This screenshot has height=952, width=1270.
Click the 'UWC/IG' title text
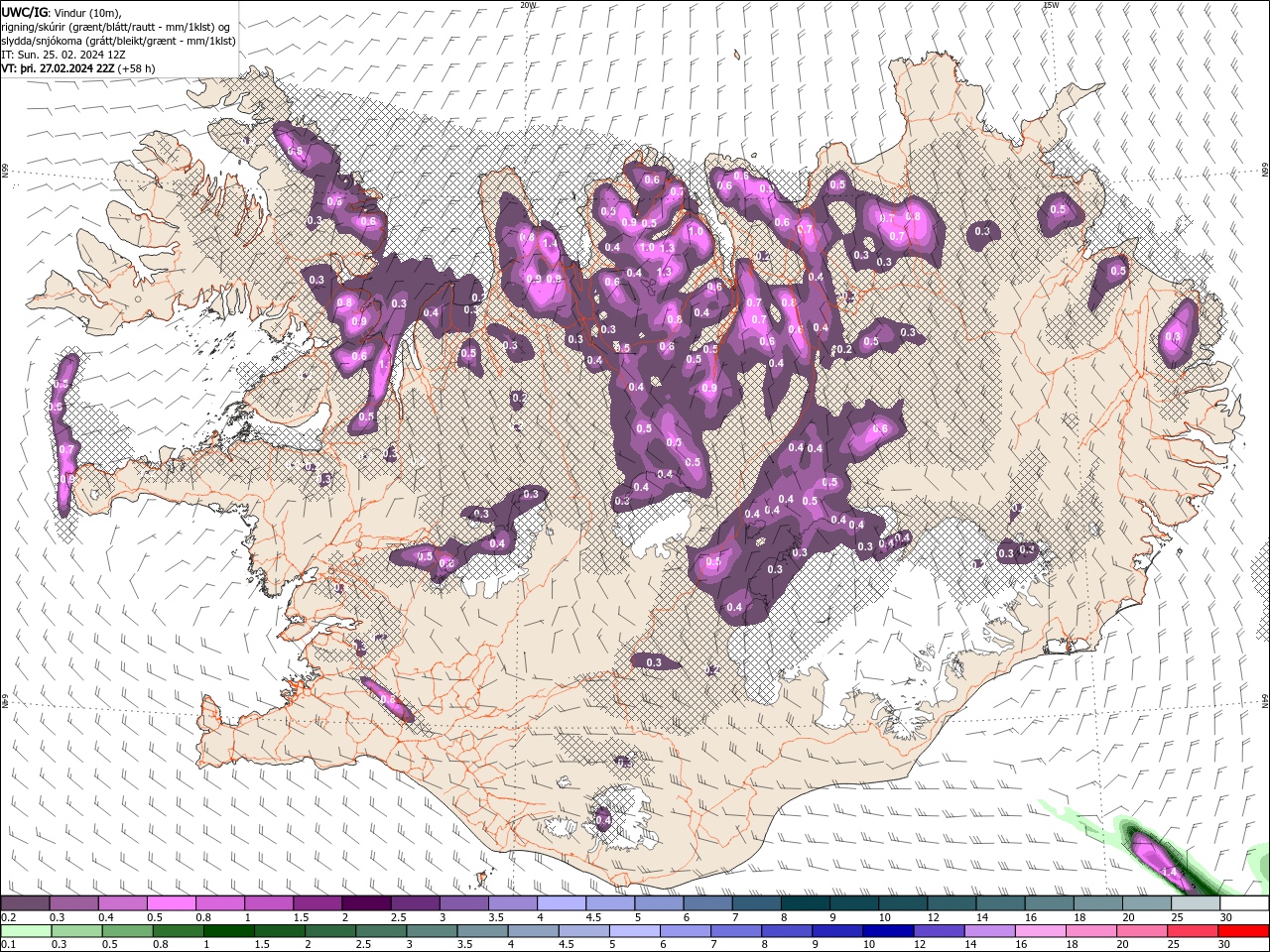click(x=25, y=11)
